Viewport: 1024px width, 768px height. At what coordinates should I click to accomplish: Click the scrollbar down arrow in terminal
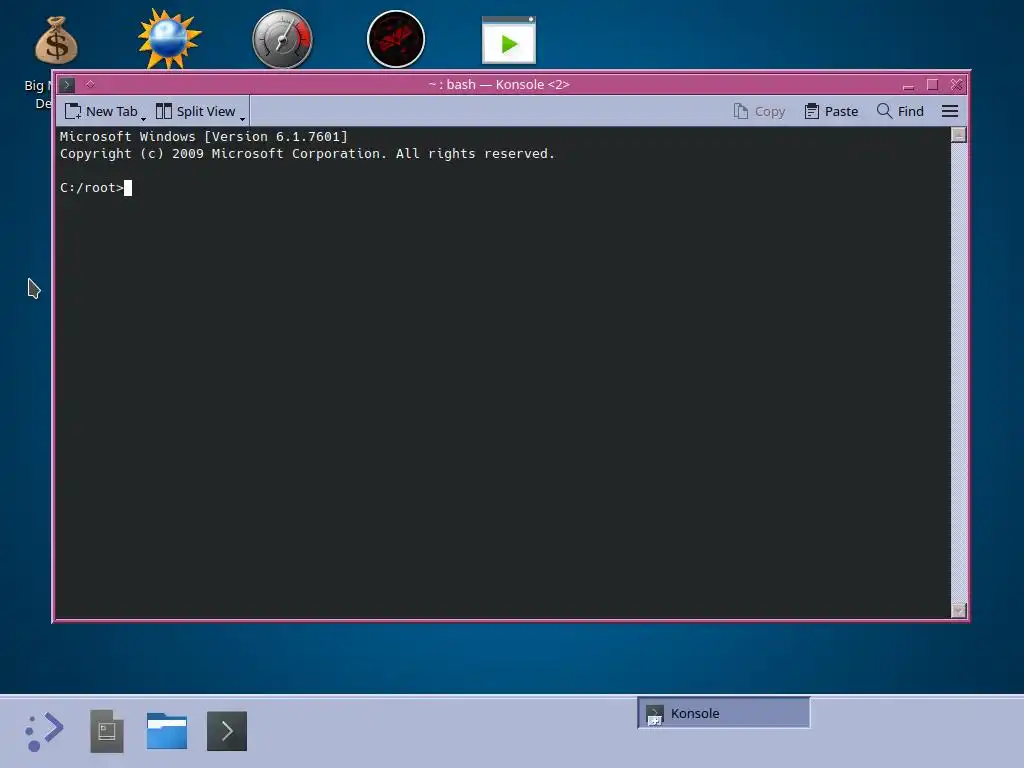point(958,610)
